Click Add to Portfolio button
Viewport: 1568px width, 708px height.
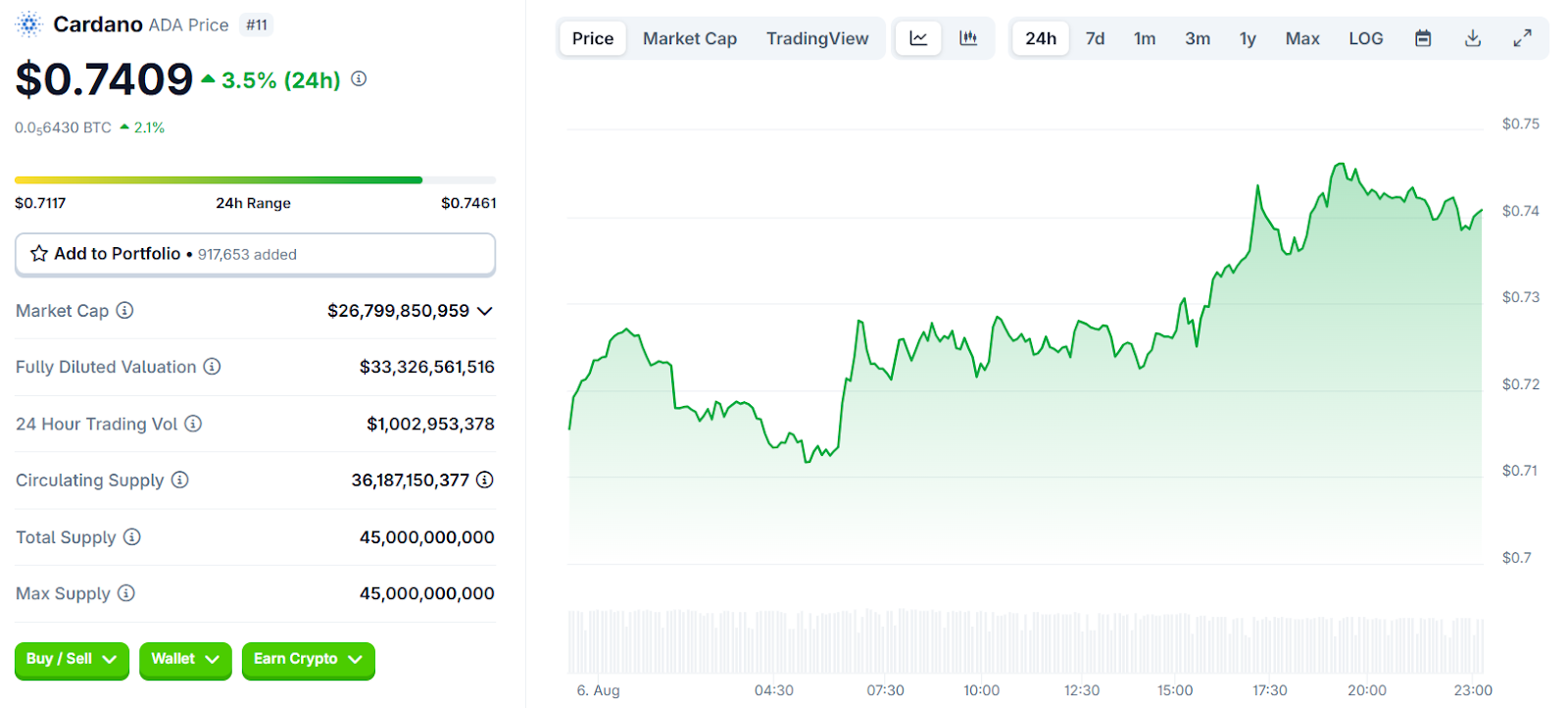[x=255, y=254]
